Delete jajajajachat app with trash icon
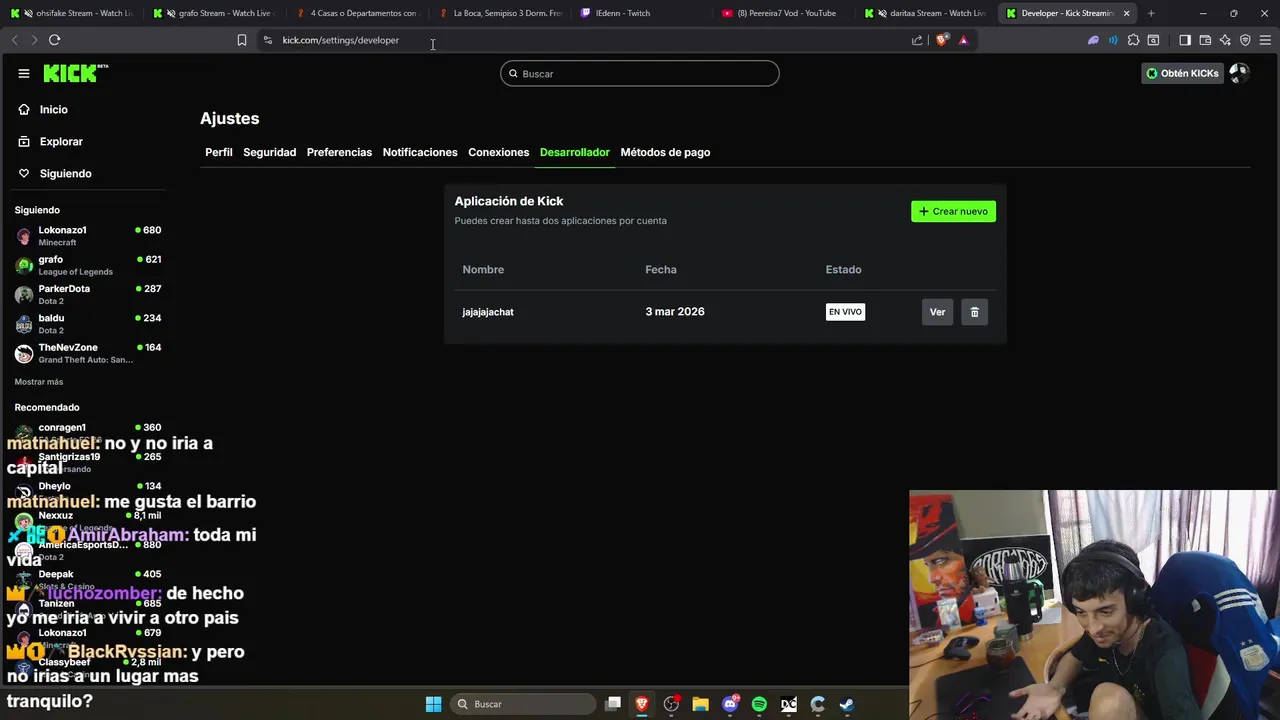The height and width of the screenshot is (720, 1280). coord(974,312)
